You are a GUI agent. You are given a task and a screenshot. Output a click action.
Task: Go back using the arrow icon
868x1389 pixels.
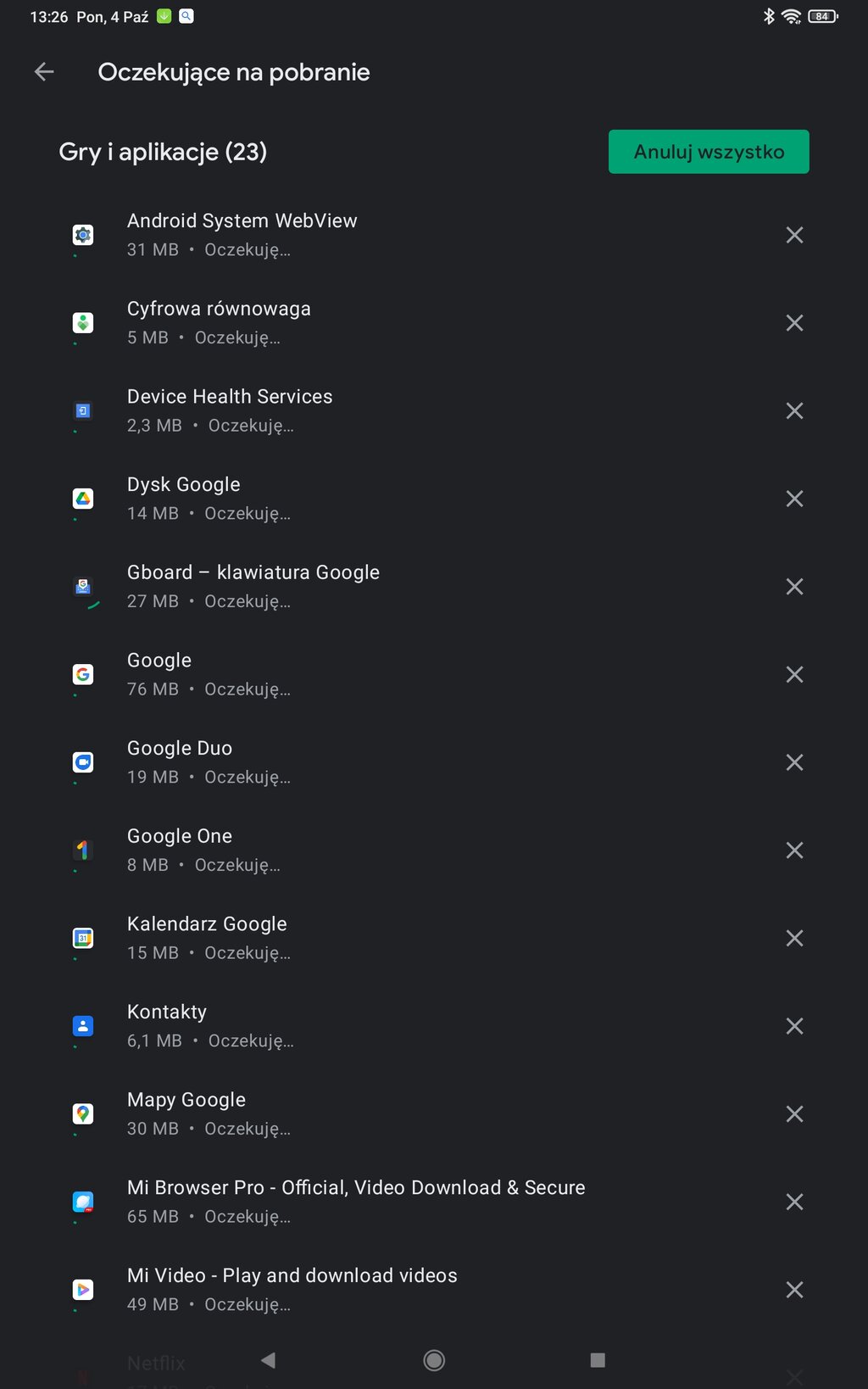(x=44, y=73)
